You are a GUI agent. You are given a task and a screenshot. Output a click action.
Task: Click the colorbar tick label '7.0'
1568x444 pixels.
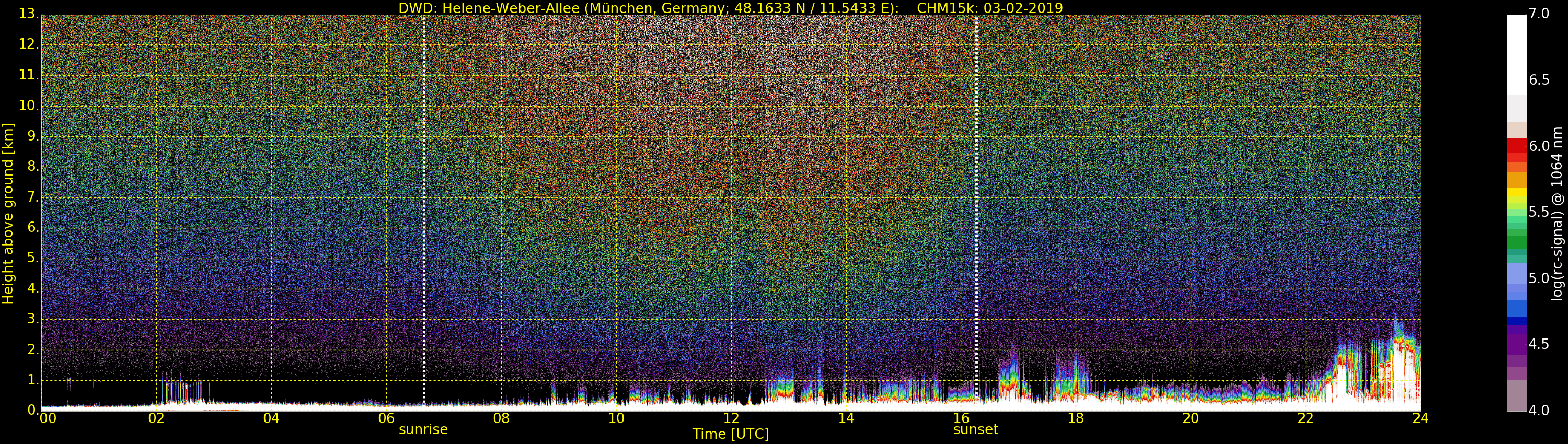click(1539, 14)
